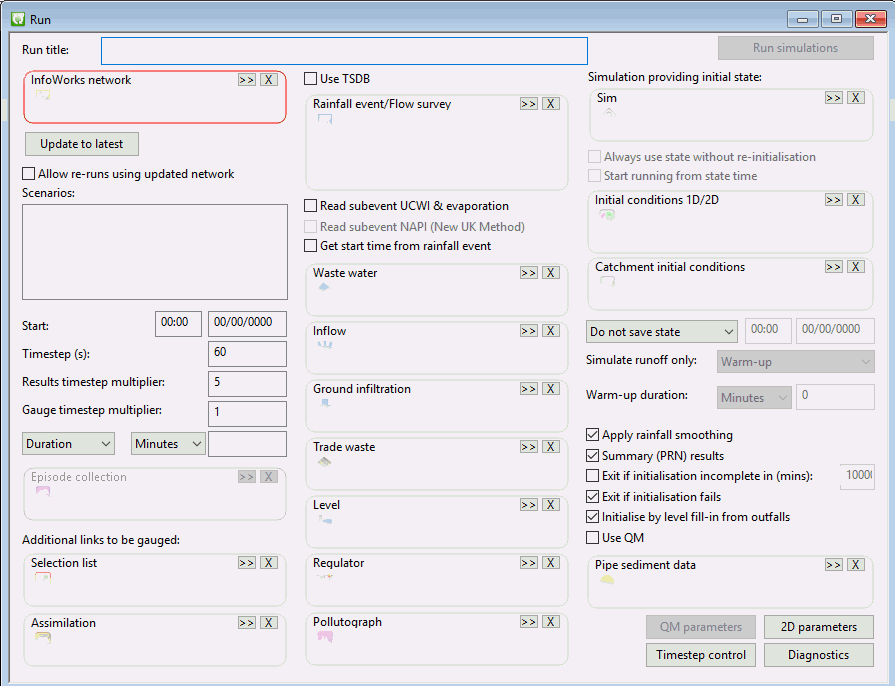Clear the Pipe sediment data box
The height and width of the screenshot is (686, 895).
point(856,565)
